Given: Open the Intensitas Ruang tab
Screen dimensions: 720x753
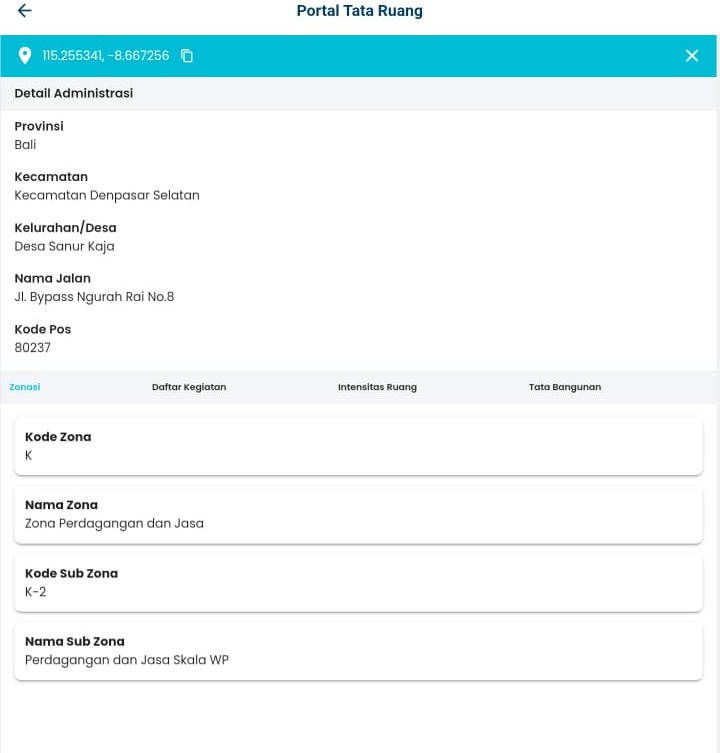Looking at the screenshot, I should point(377,387).
